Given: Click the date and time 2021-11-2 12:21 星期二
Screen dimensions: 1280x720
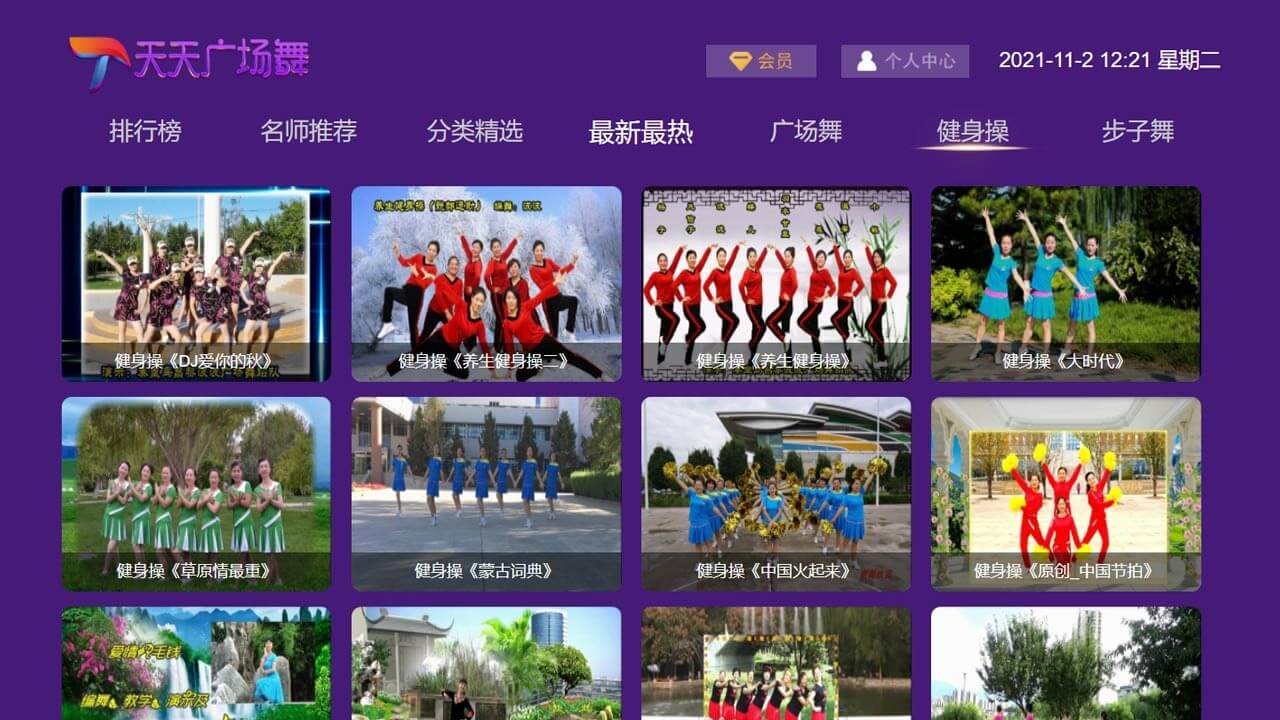Looking at the screenshot, I should 1109,60.
